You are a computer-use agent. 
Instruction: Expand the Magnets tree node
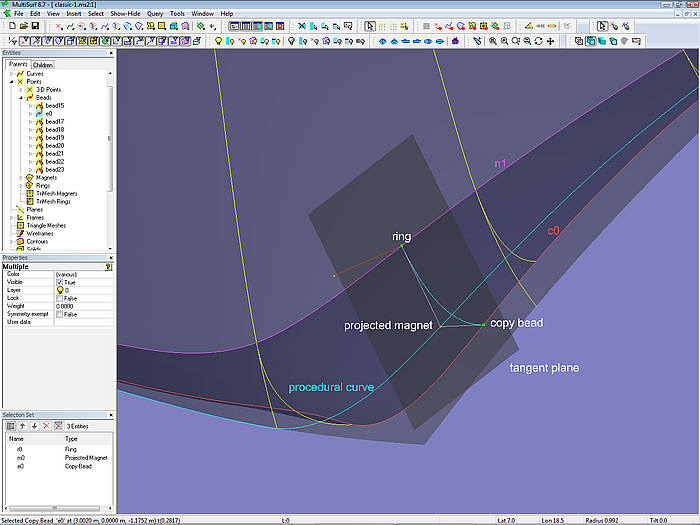pyautogui.click(x=21, y=177)
